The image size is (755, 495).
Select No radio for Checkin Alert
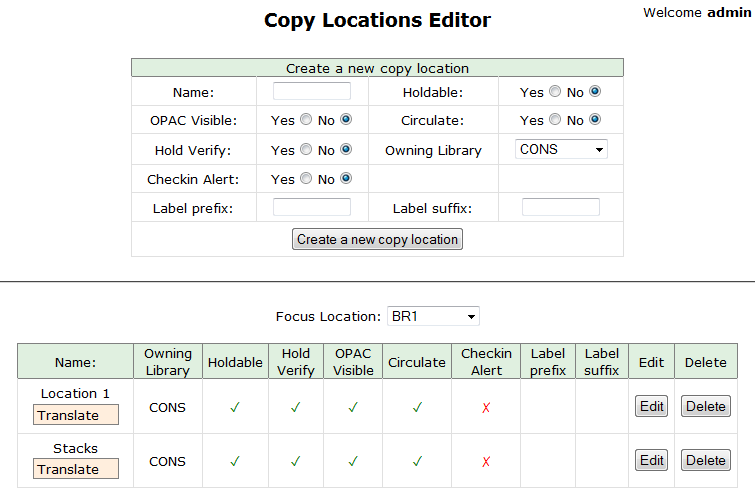(346, 179)
